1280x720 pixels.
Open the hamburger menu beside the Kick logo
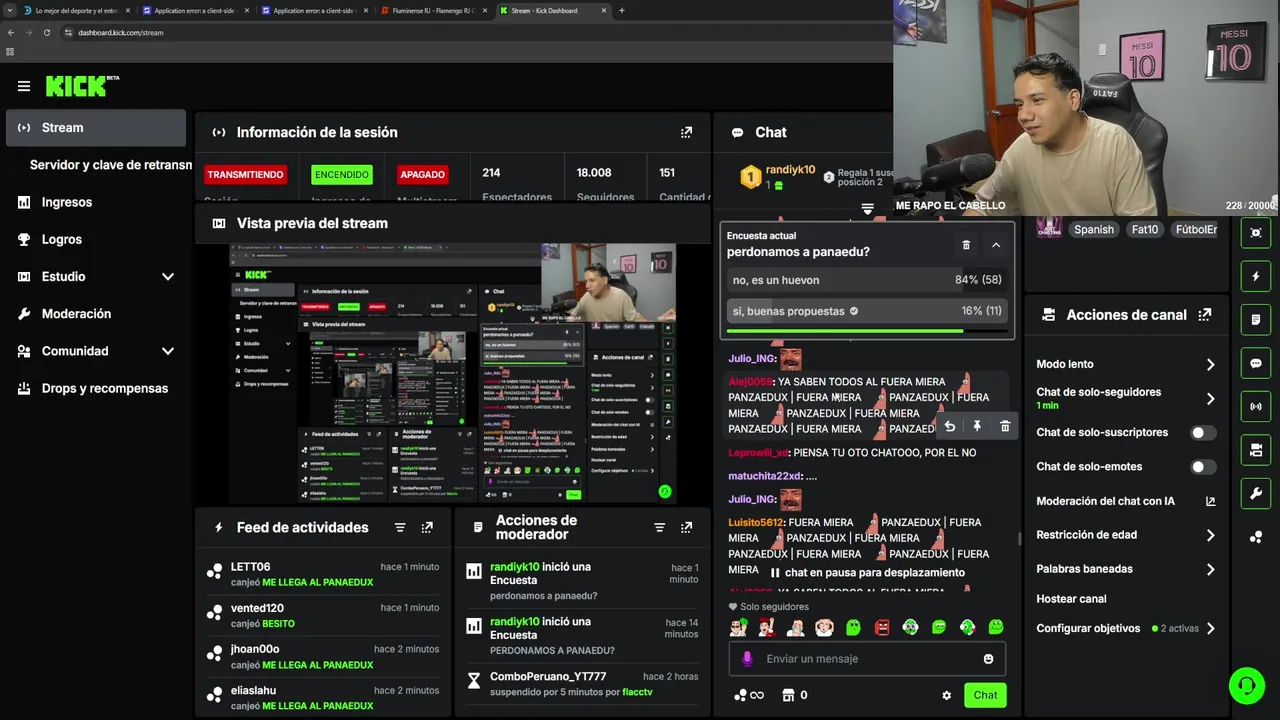(24, 86)
